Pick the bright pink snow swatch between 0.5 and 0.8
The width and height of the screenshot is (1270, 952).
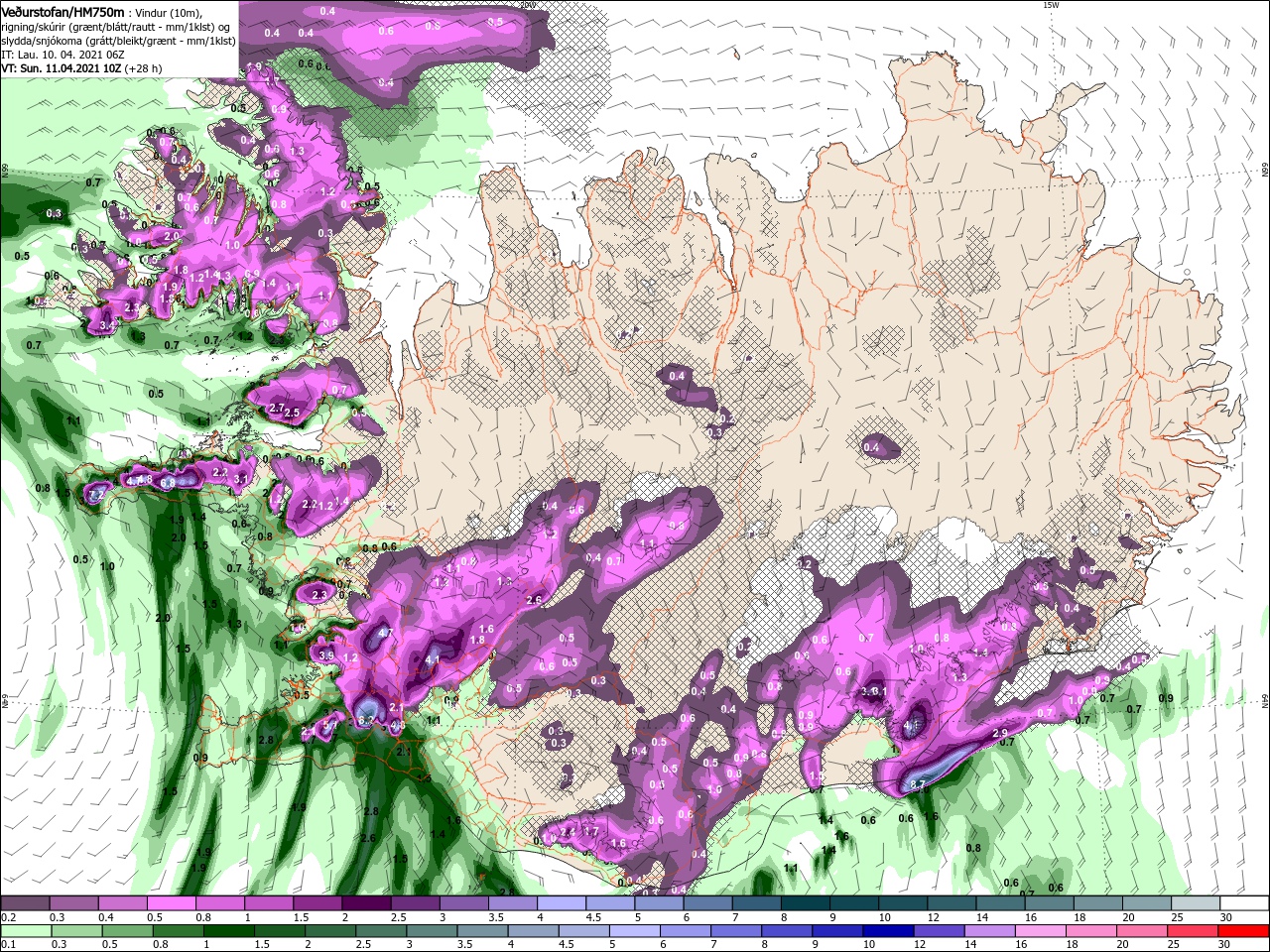click(170, 903)
